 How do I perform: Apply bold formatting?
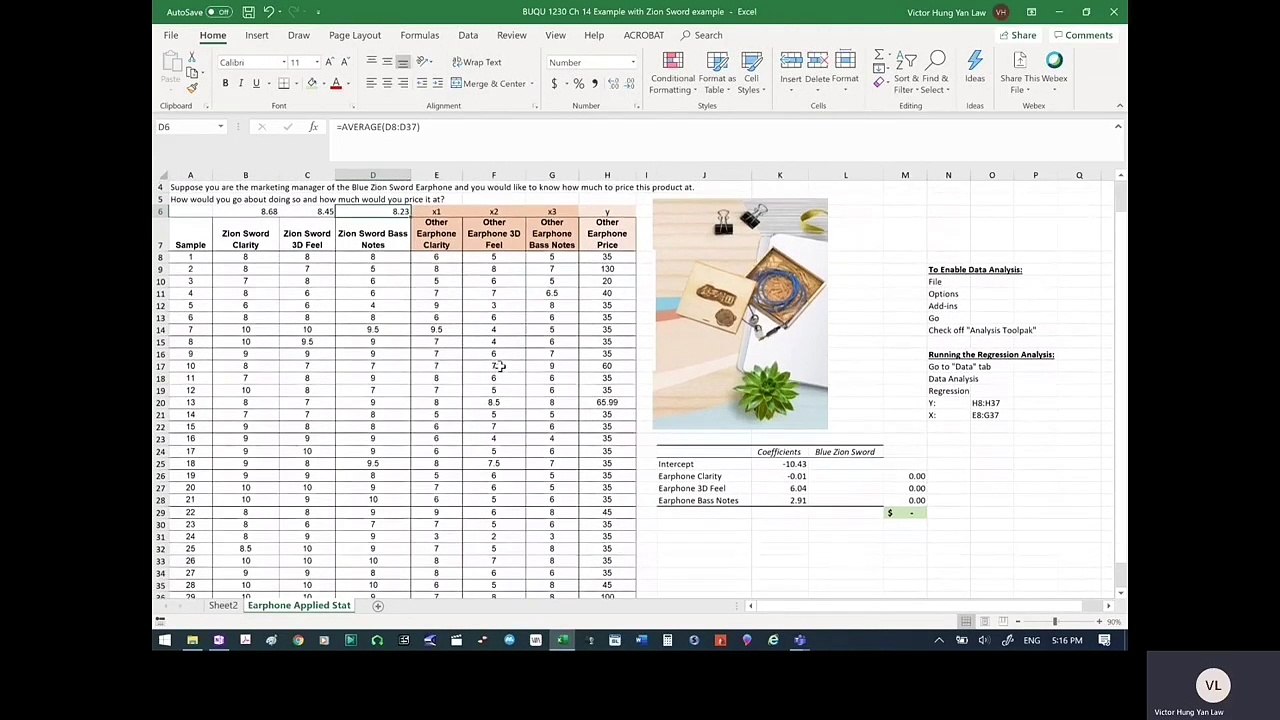pyautogui.click(x=225, y=83)
